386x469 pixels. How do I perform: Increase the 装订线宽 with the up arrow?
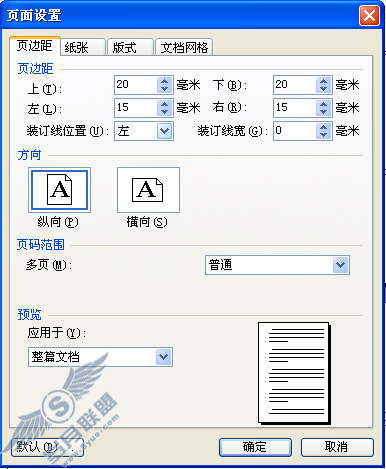(323, 127)
